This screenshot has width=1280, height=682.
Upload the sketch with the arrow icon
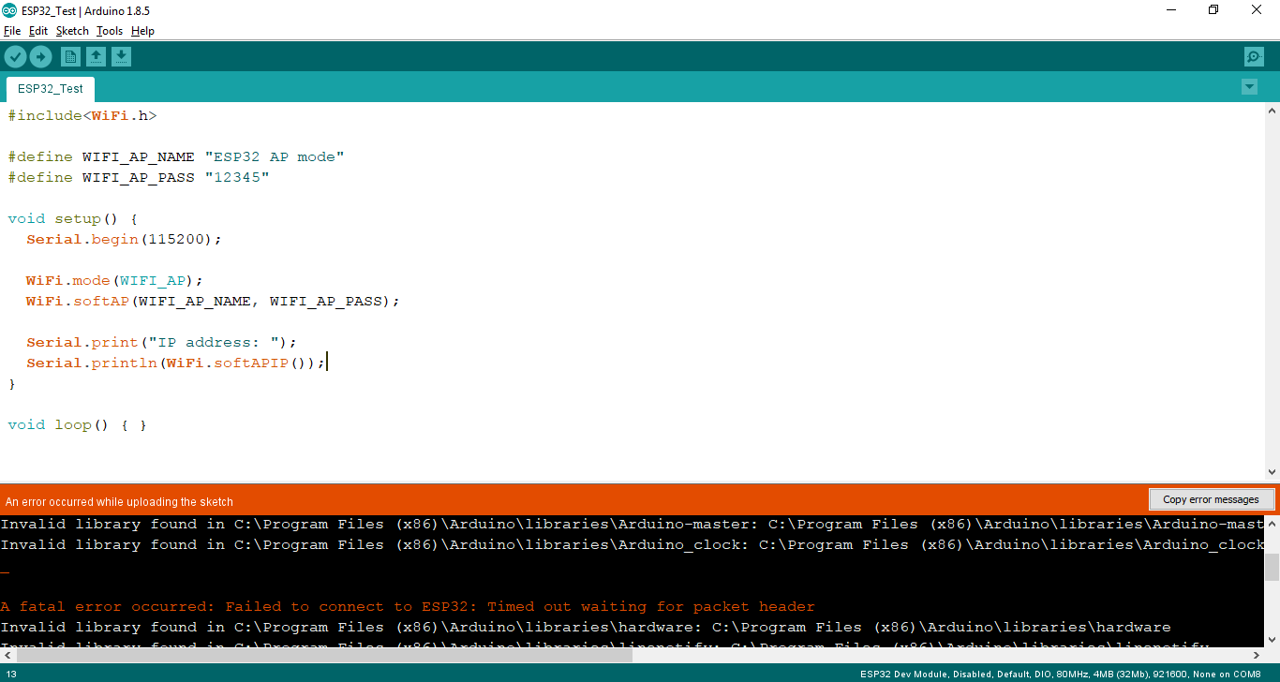[41, 57]
